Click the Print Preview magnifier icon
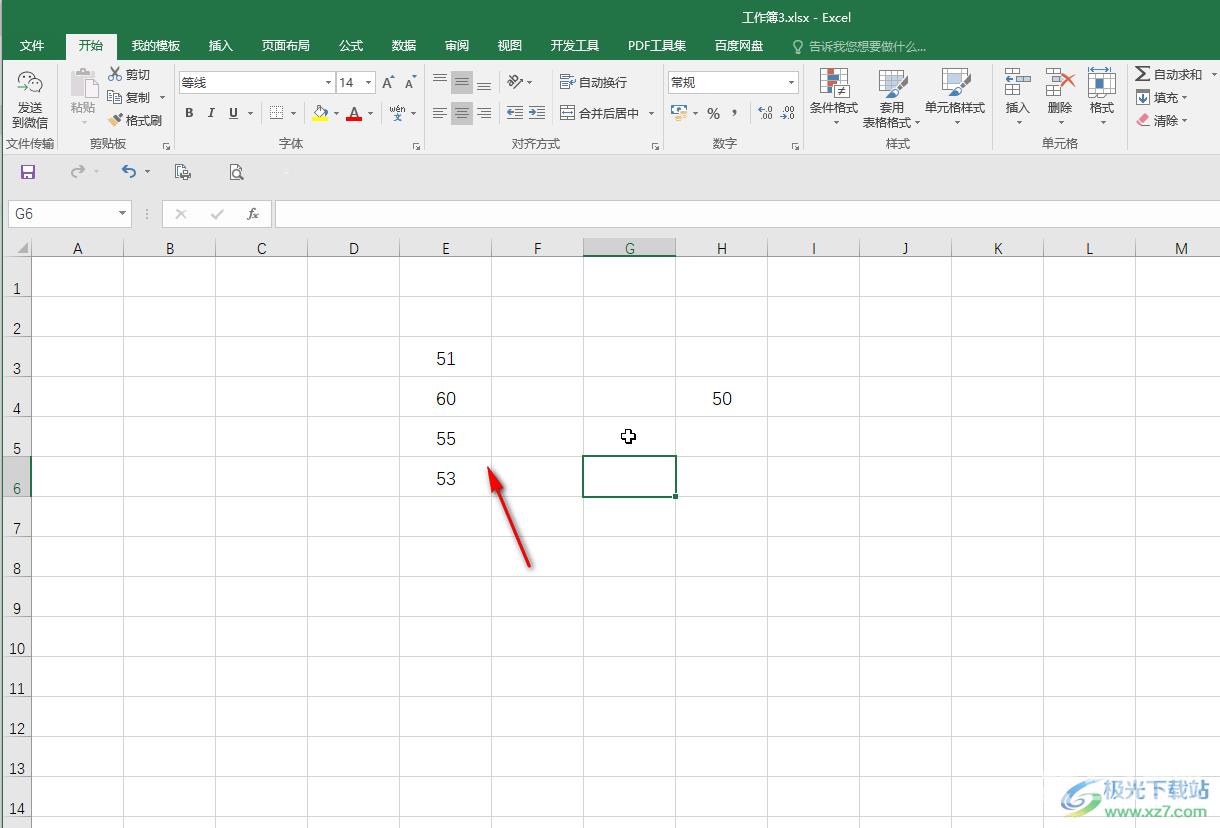Screen dimensions: 1220x828 coord(236,172)
